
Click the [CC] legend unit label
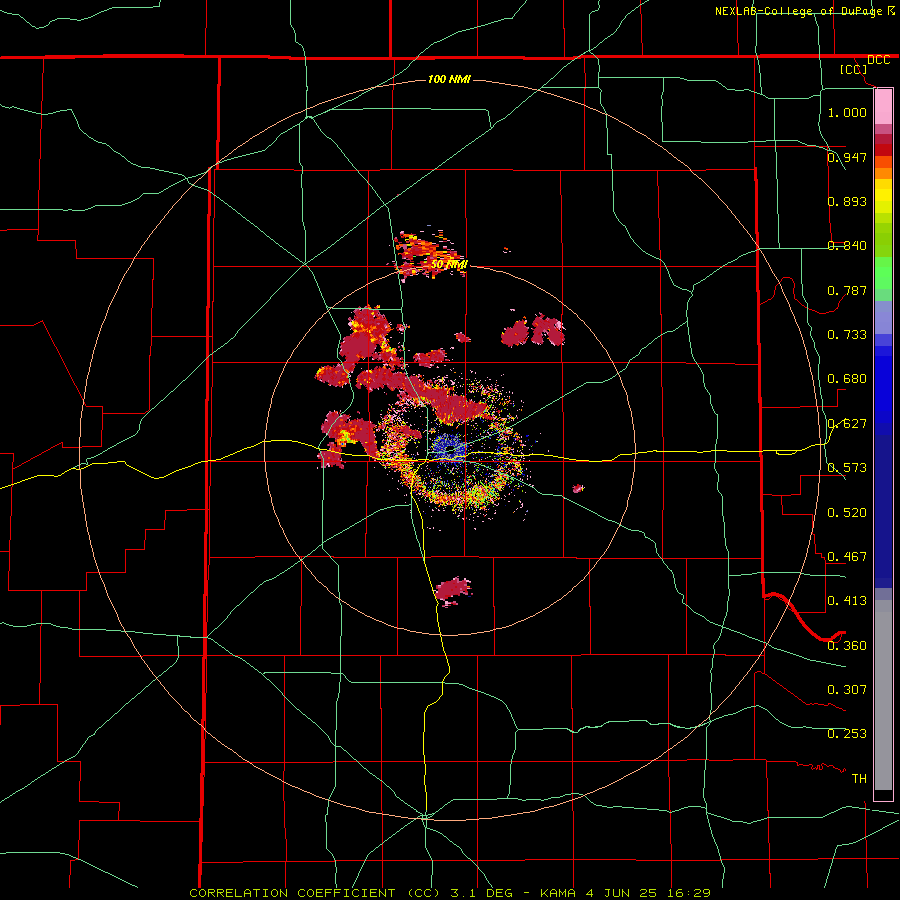coord(854,69)
